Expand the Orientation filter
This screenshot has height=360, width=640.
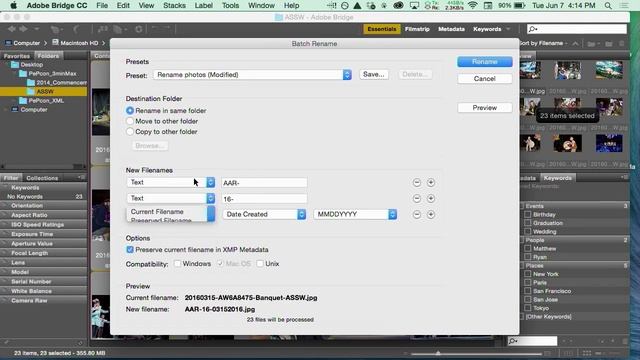pyautogui.click(x=27, y=205)
